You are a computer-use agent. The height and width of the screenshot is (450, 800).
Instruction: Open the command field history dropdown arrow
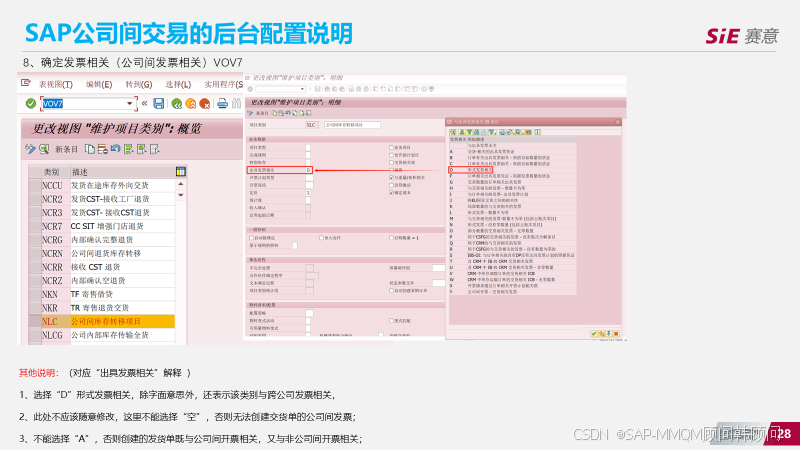click(x=130, y=104)
